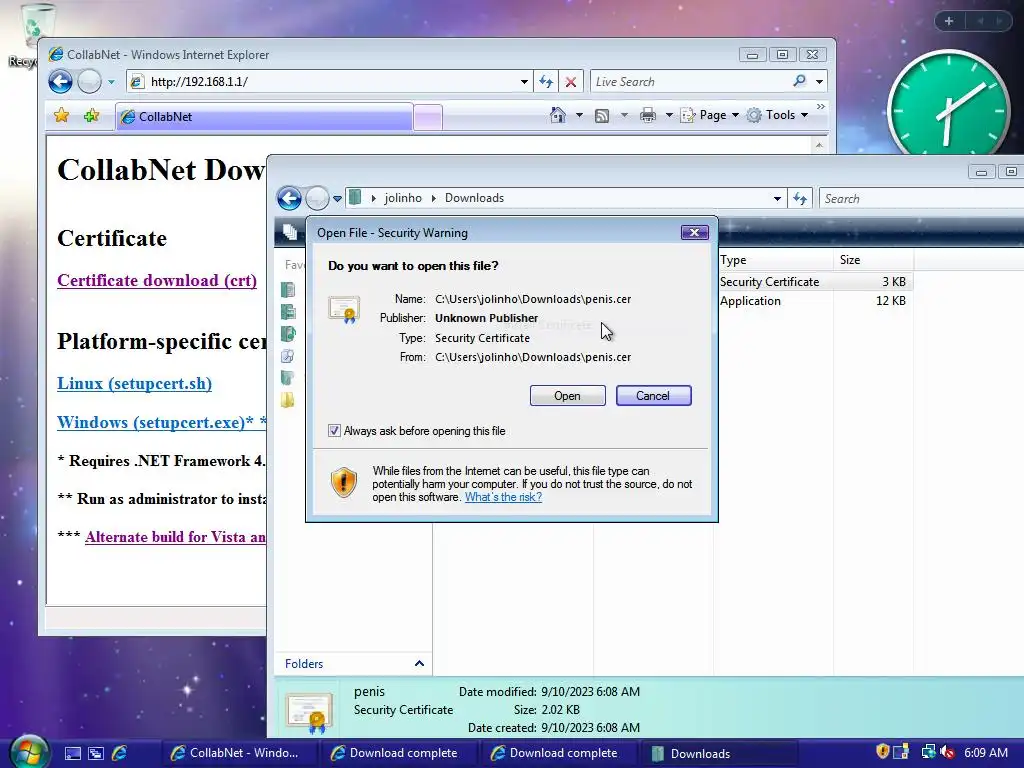Click the network icon in the system tray
Screen dimensions: 1024x768
pos(928,752)
